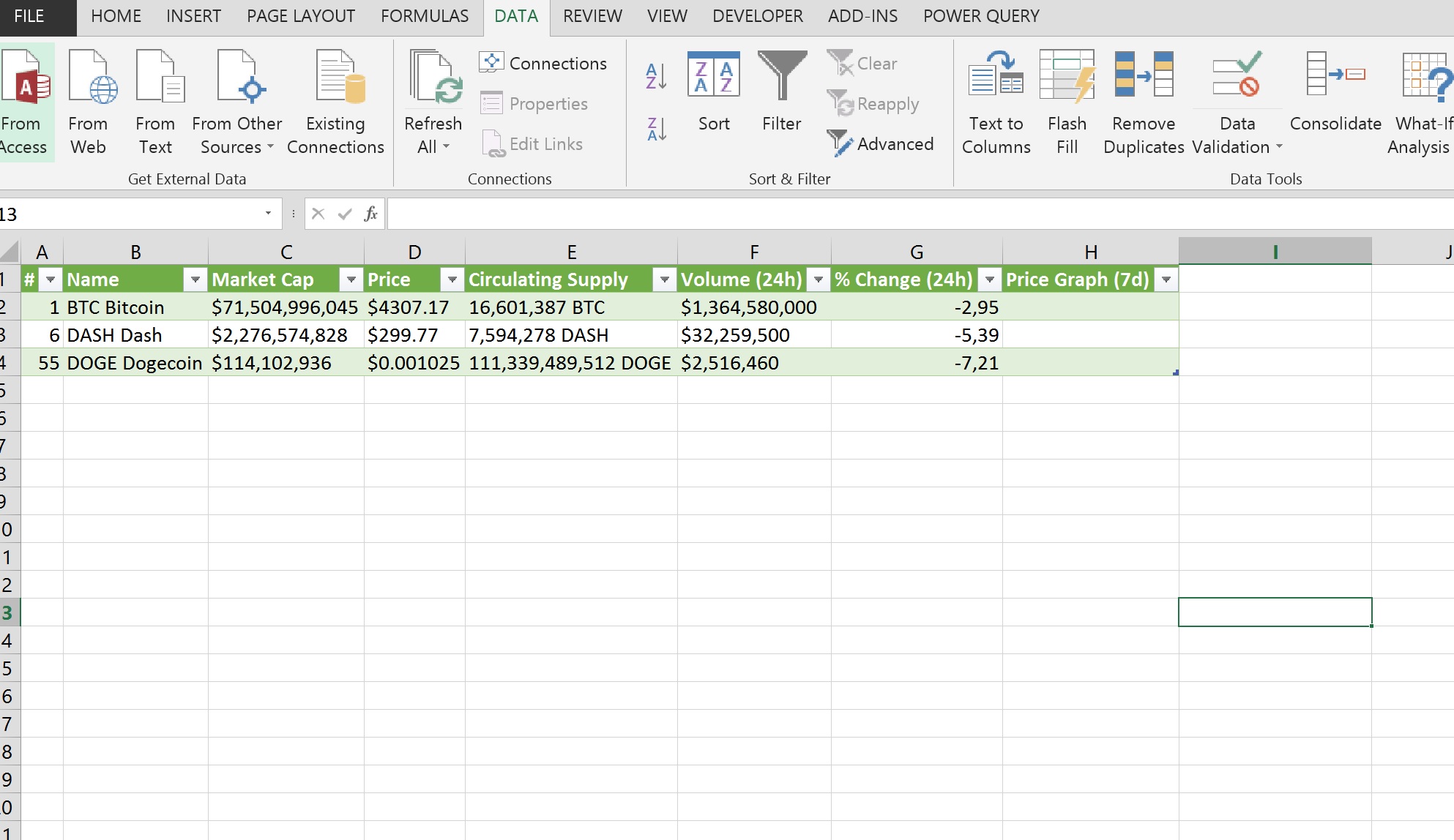Sort A to Z ascending
This screenshot has height=840, width=1454.
[656, 76]
